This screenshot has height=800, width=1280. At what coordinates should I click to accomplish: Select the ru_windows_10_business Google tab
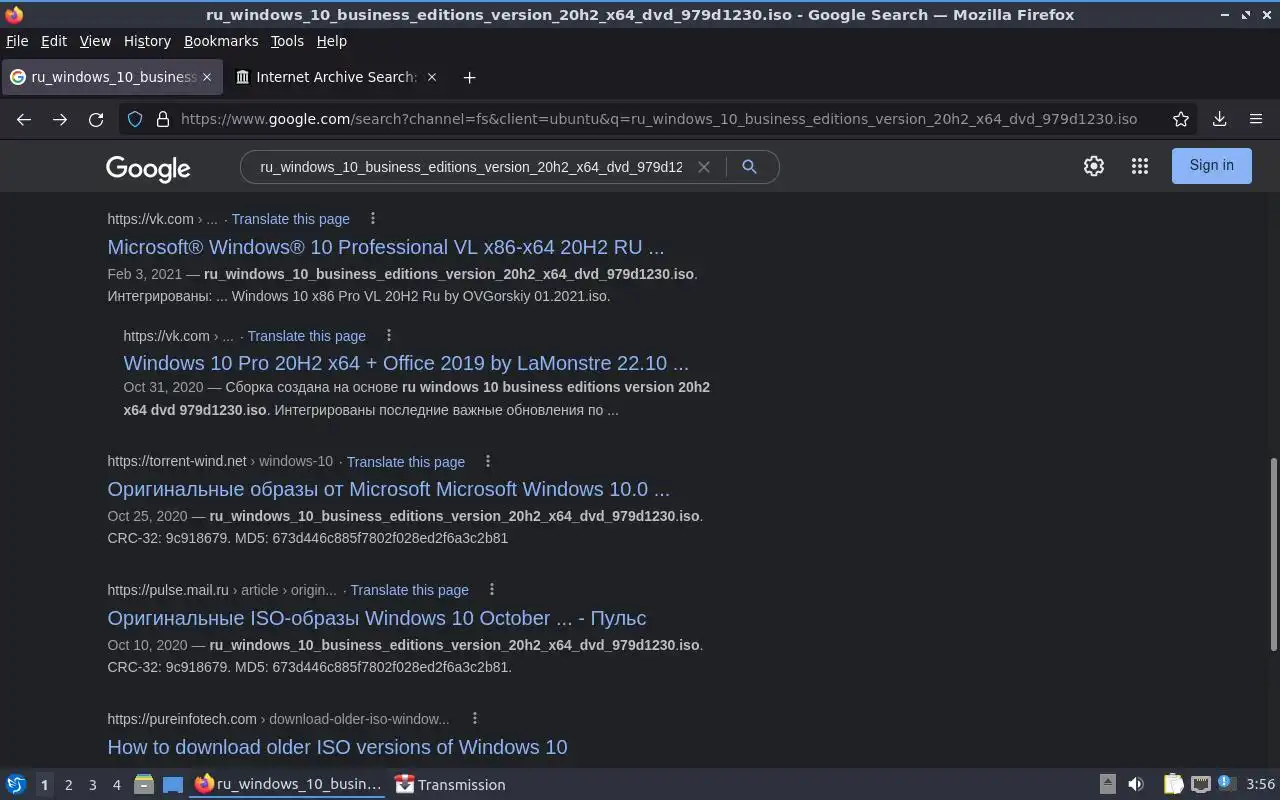pyautogui.click(x=111, y=77)
